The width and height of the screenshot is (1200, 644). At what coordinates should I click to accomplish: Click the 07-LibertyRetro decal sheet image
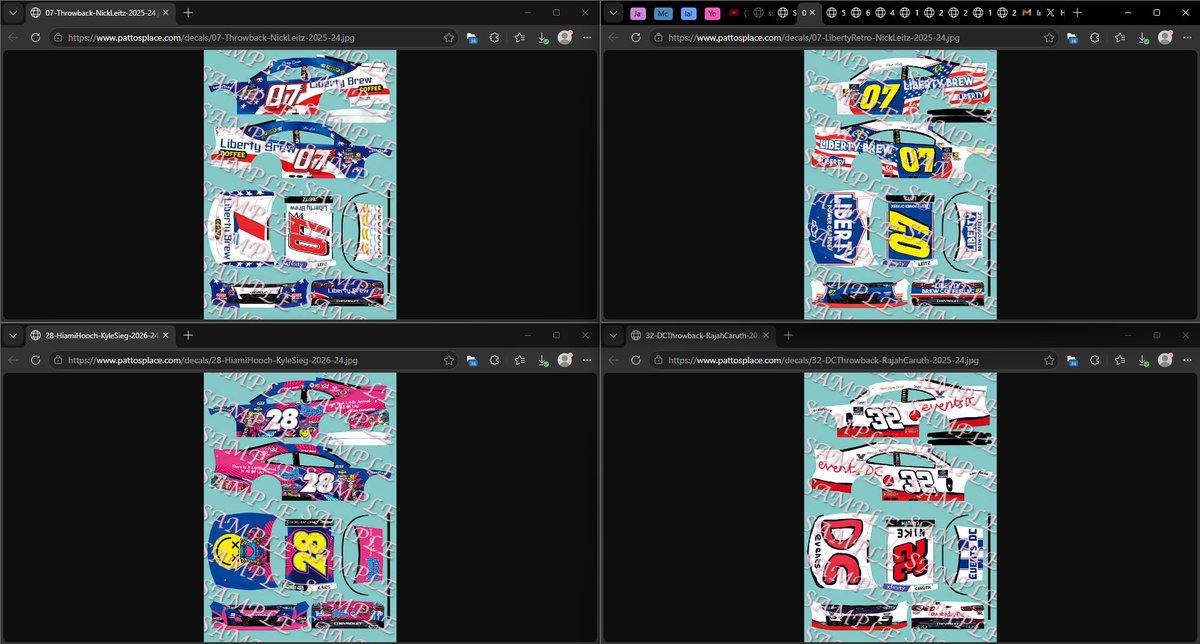click(900, 183)
